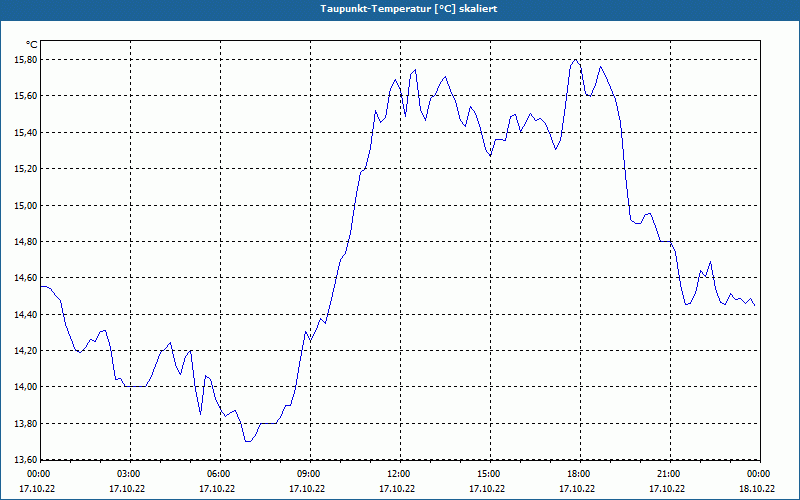This screenshot has height=500, width=800.
Task: Select the 17.10.22 date under 03:00
Action: 128,489
